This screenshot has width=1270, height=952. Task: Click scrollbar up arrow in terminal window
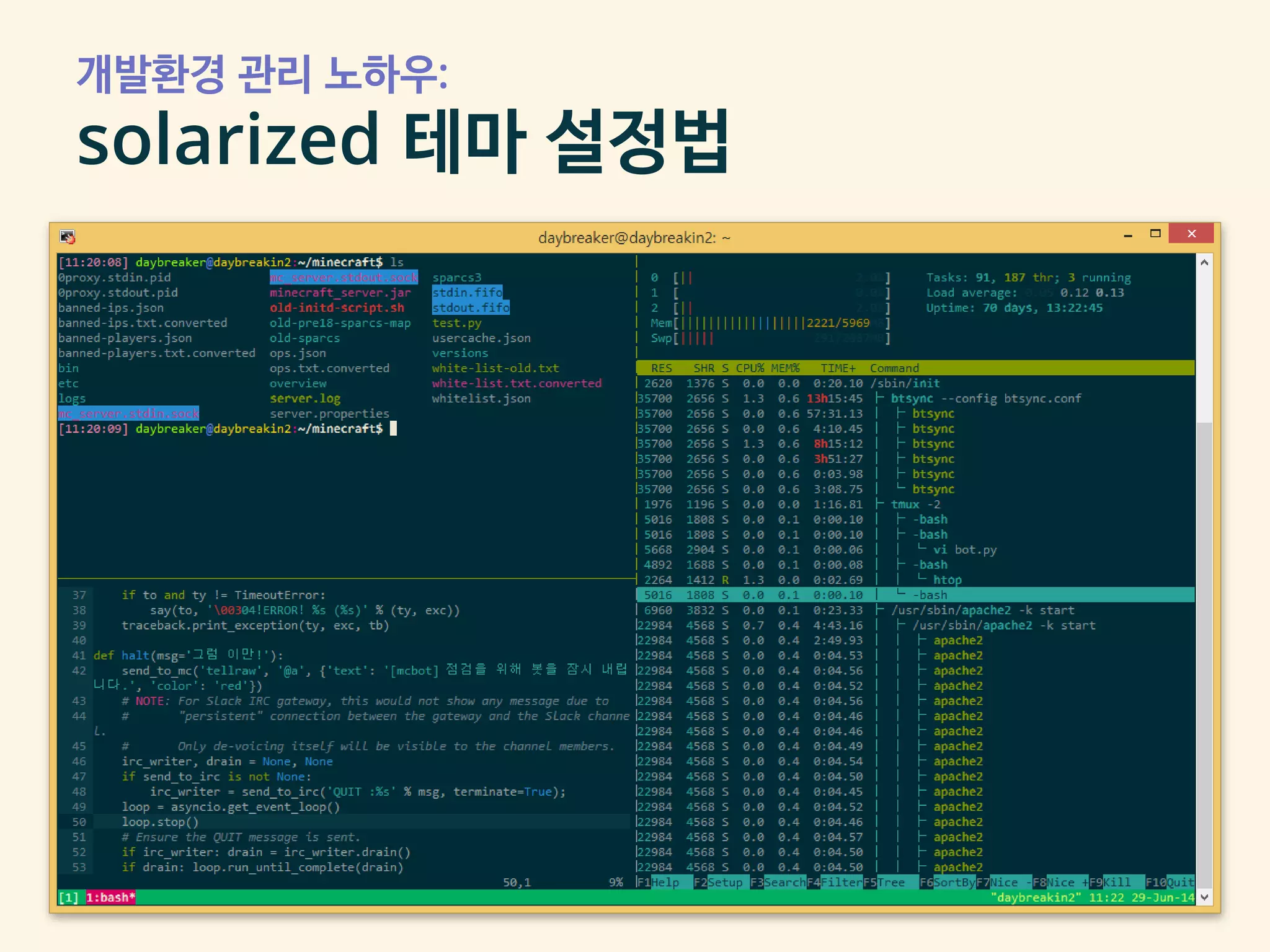click(x=1204, y=263)
